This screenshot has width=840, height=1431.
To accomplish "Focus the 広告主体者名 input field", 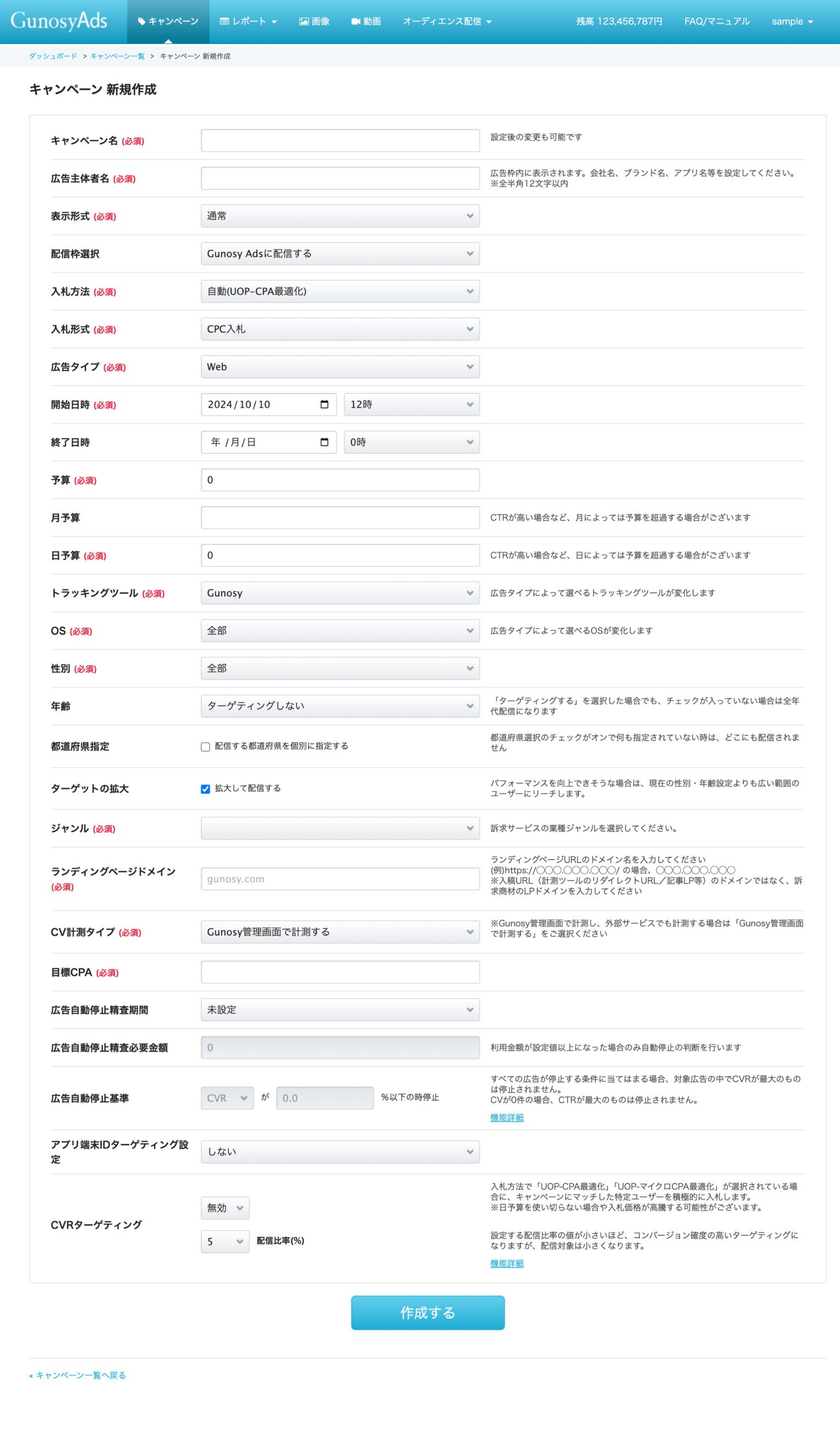I will click(x=340, y=178).
